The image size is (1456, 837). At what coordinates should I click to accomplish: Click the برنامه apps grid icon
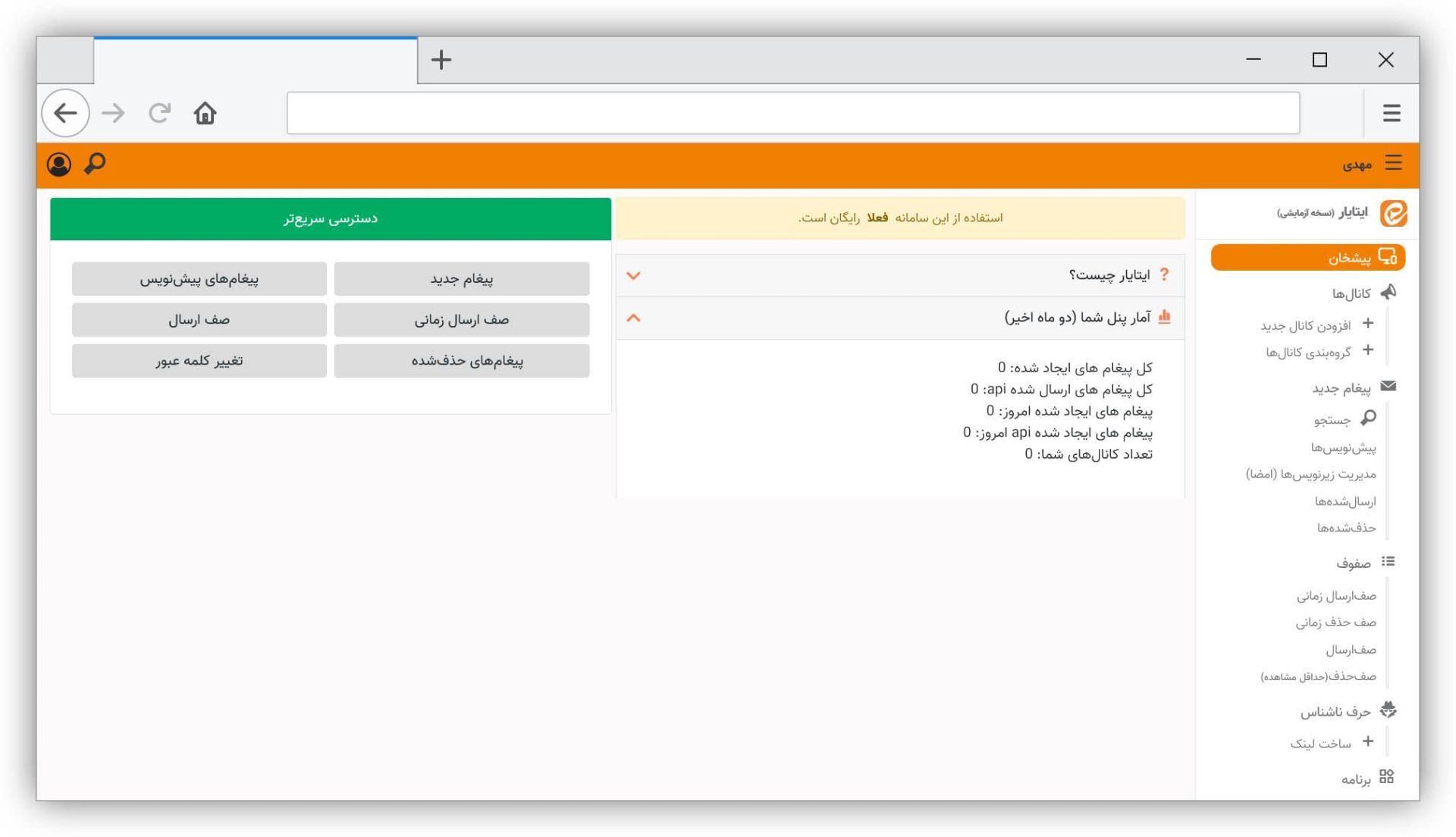(x=1387, y=777)
